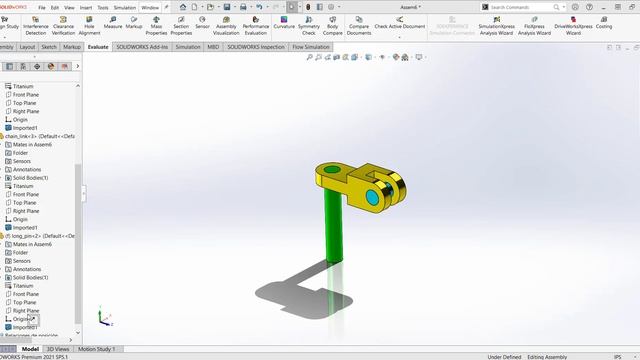Open Clearance Verification tool
This screenshot has height=360, width=640.
63,26
